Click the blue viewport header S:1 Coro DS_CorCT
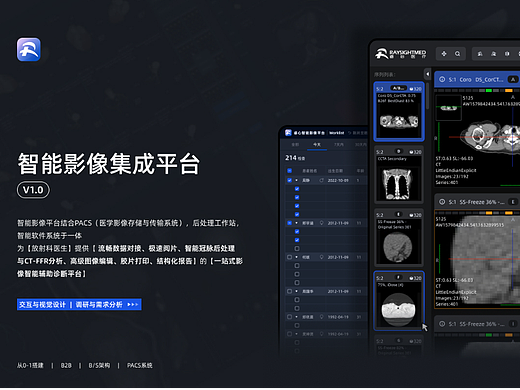The height and width of the screenshot is (390, 520). [477, 79]
